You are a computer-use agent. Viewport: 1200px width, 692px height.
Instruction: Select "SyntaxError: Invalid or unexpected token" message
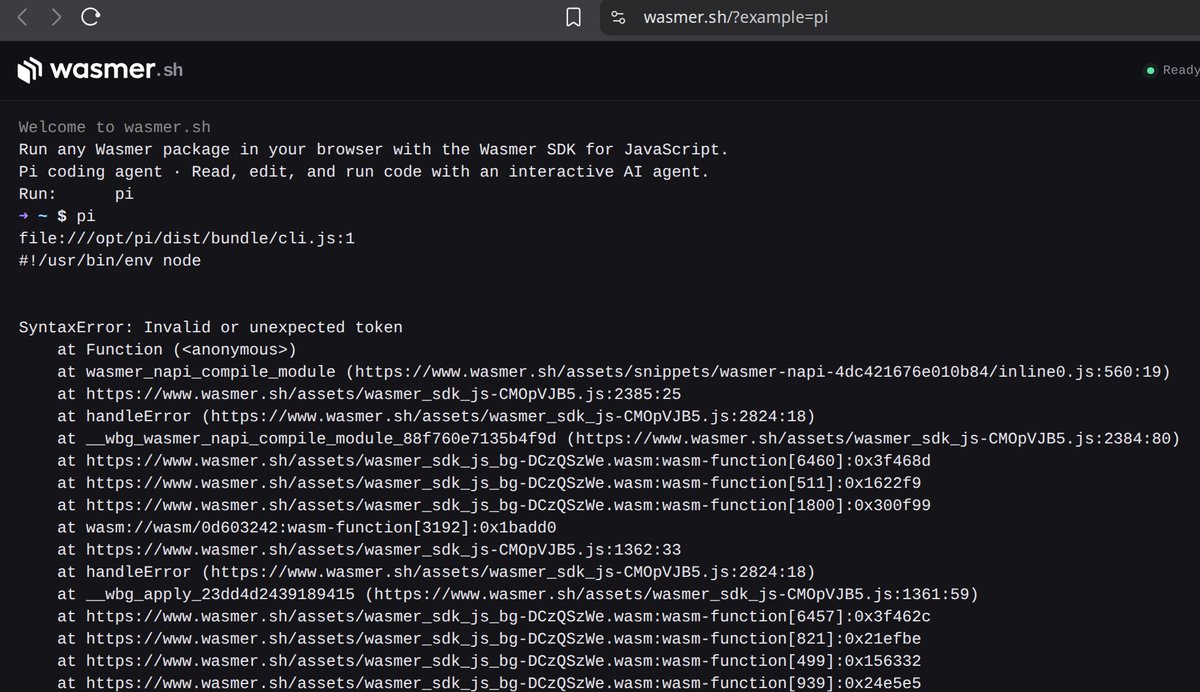(211, 327)
